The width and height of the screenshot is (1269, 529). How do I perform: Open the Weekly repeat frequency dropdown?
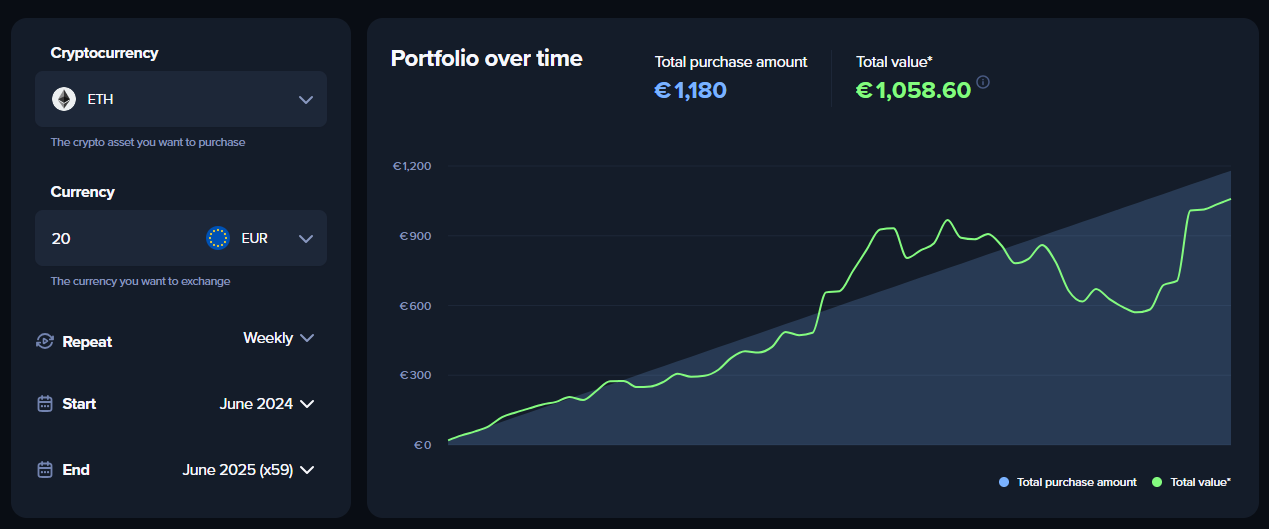point(278,338)
